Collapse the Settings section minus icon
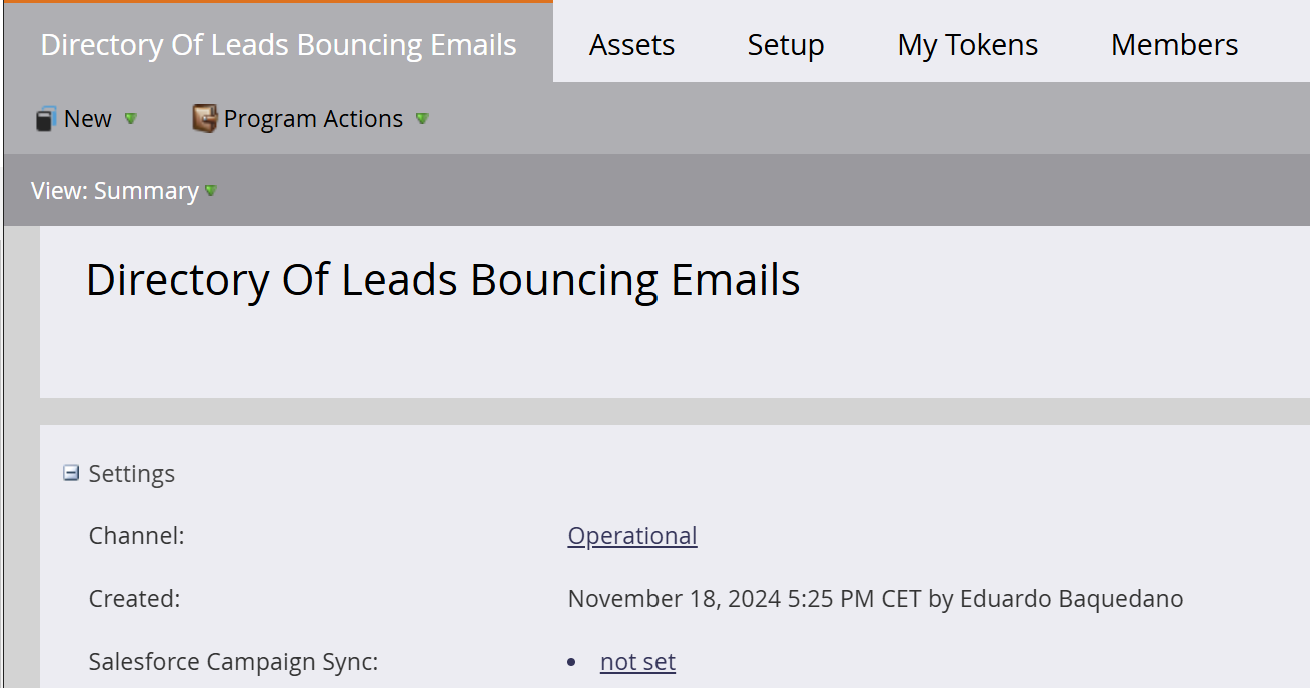Image resolution: width=1310 pixels, height=688 pixels. coord(71,473)
